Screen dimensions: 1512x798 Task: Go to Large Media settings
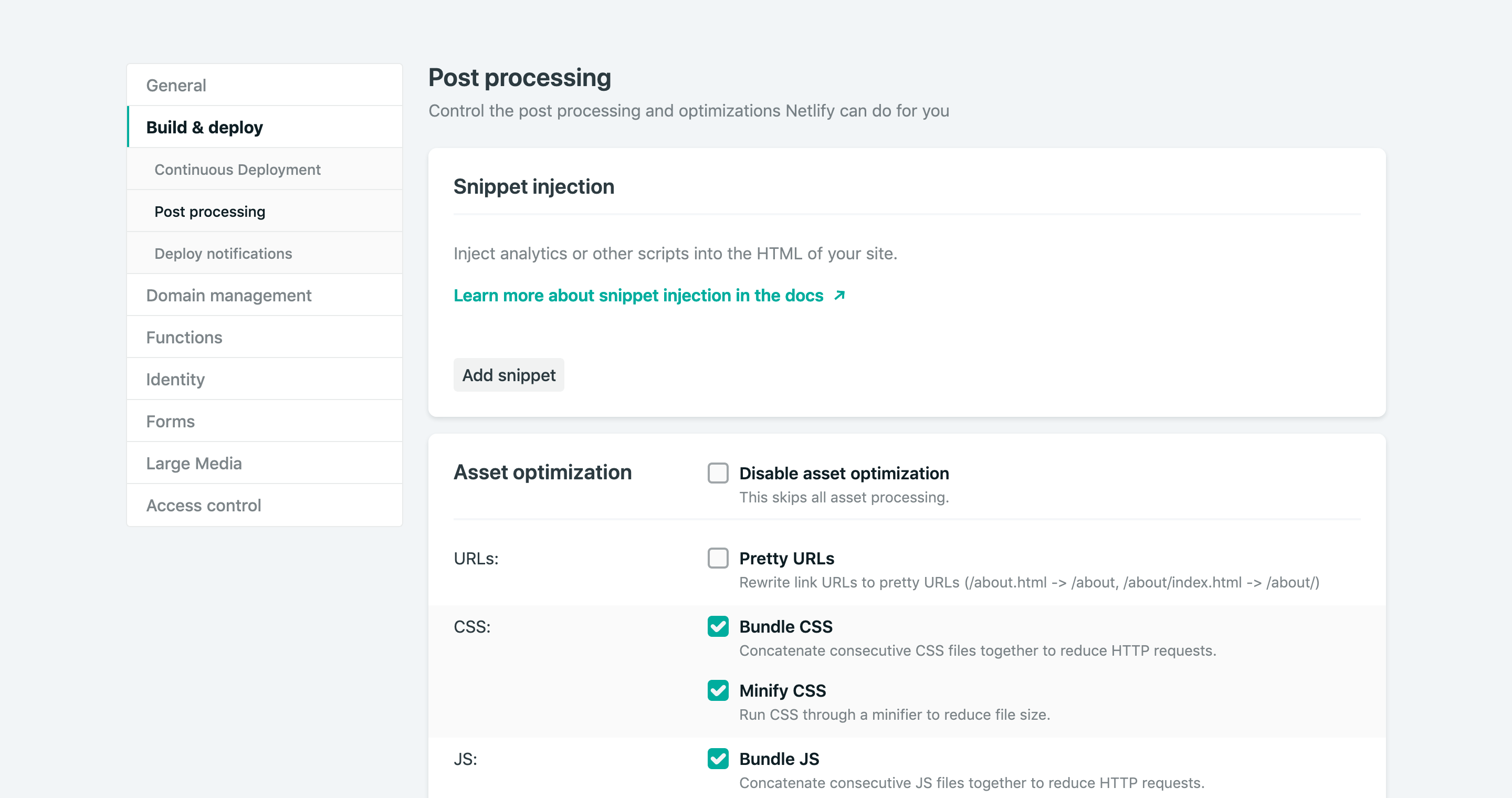(194, 463)
